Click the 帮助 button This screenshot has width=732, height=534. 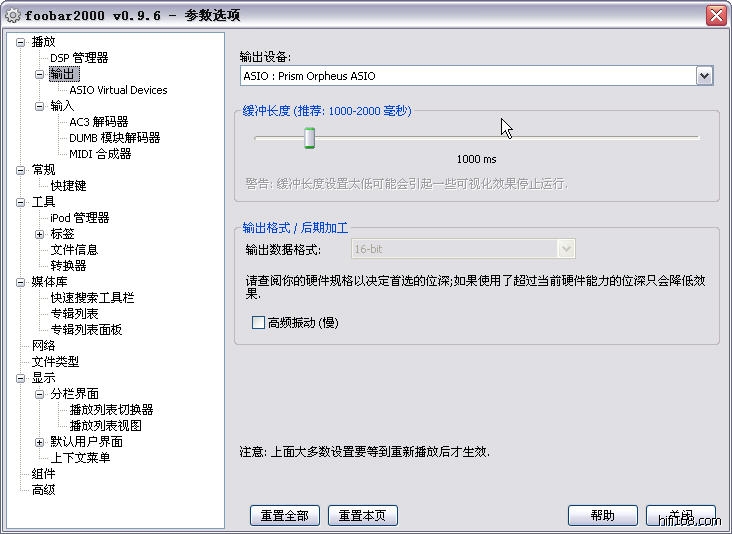point(602,516)
